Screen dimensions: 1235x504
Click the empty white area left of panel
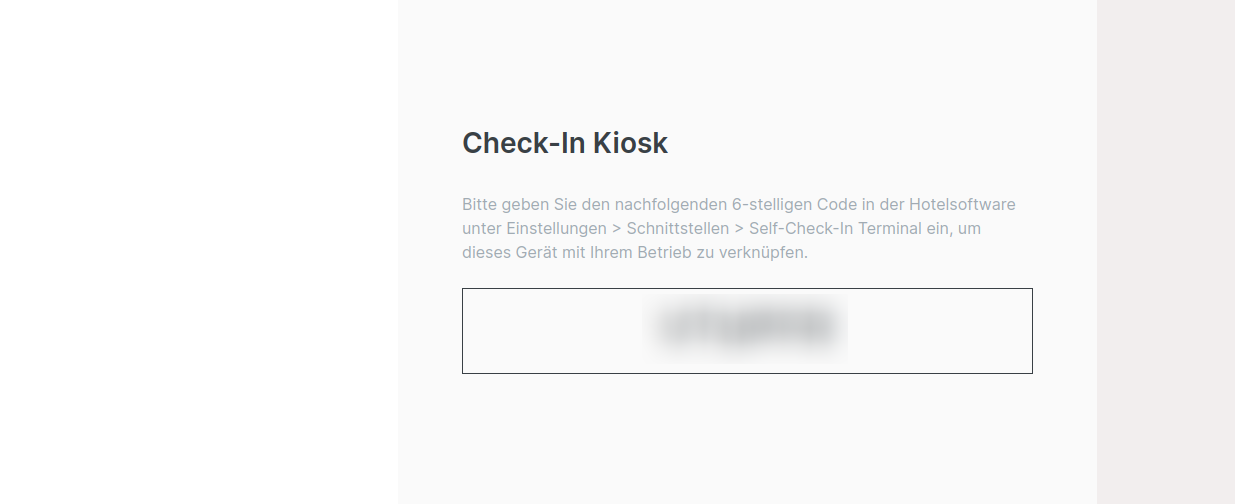coord(200,250)
